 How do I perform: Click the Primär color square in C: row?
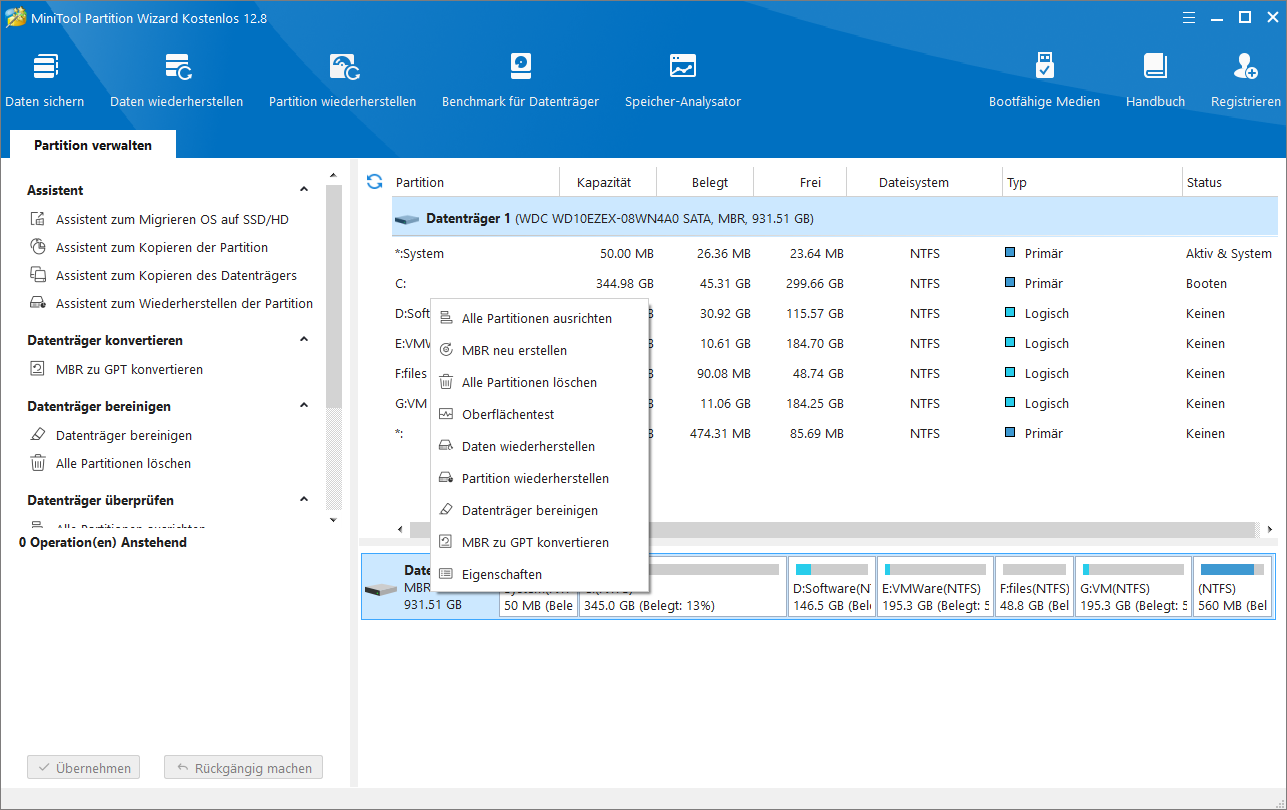pos(1011,283)
